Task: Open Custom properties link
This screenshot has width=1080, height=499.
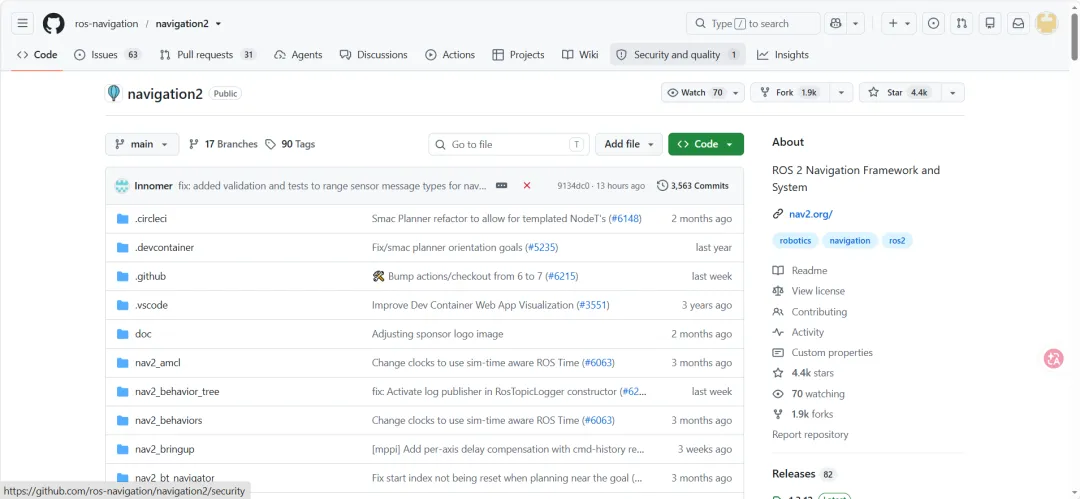Action: (822, 352)
